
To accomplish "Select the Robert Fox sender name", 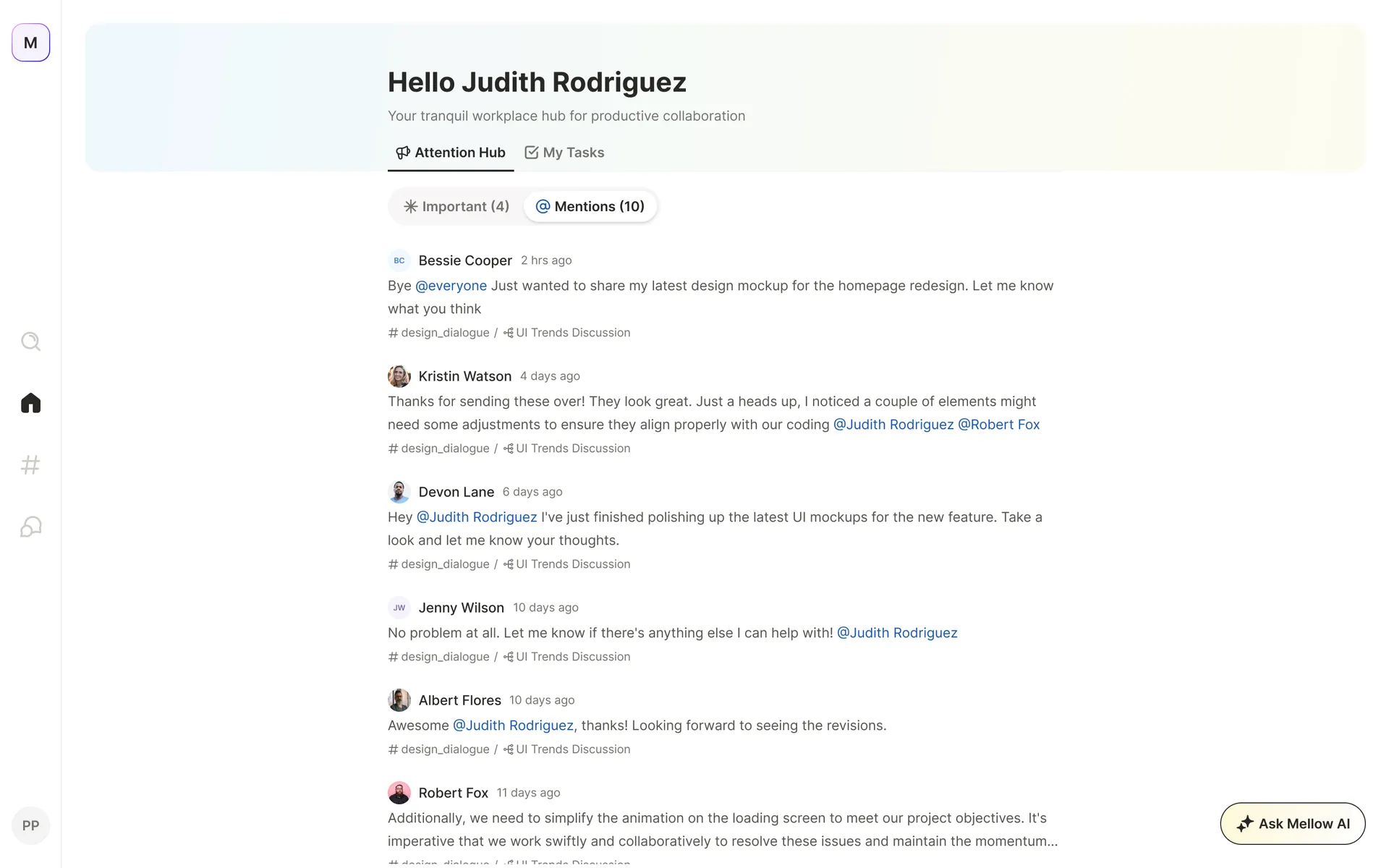I will coord(454,793).
